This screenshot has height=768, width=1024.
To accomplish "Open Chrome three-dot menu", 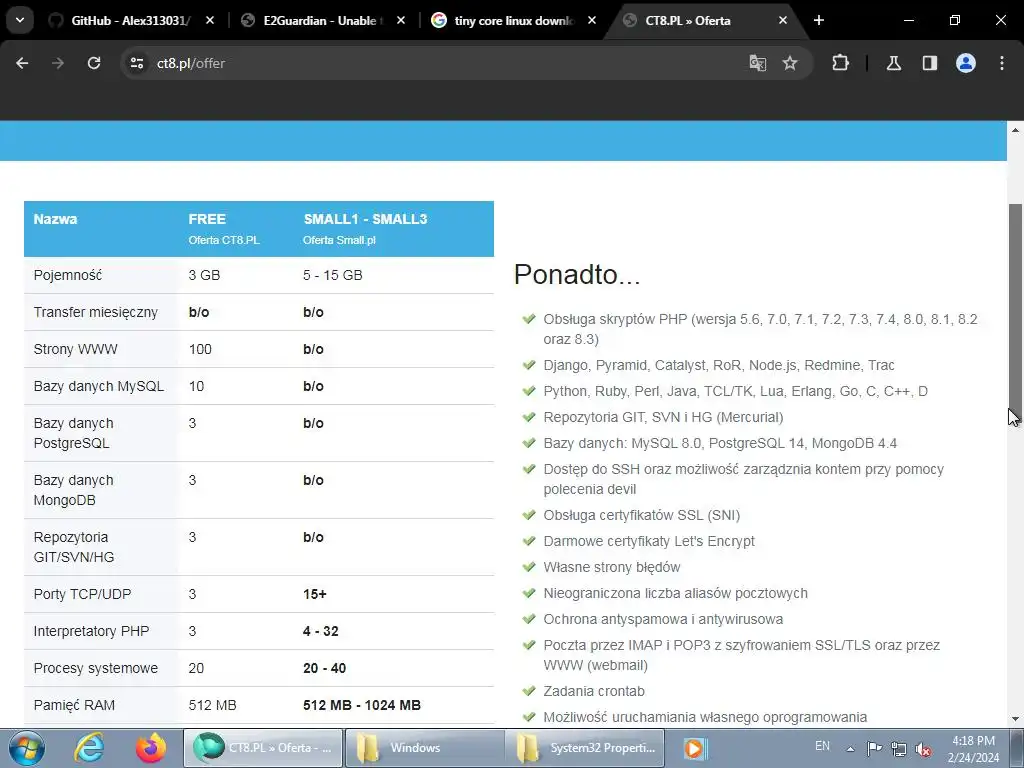I will [x=1002, y=63].
